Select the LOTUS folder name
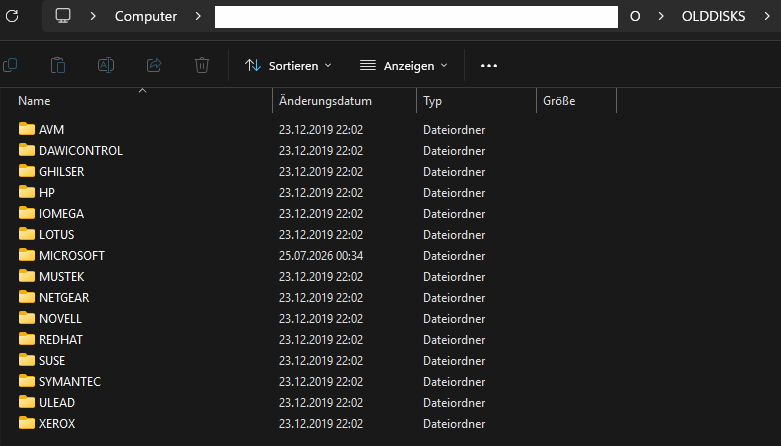Image resolution: width=781 pixels, height=446 pixels. pos(56,234)
